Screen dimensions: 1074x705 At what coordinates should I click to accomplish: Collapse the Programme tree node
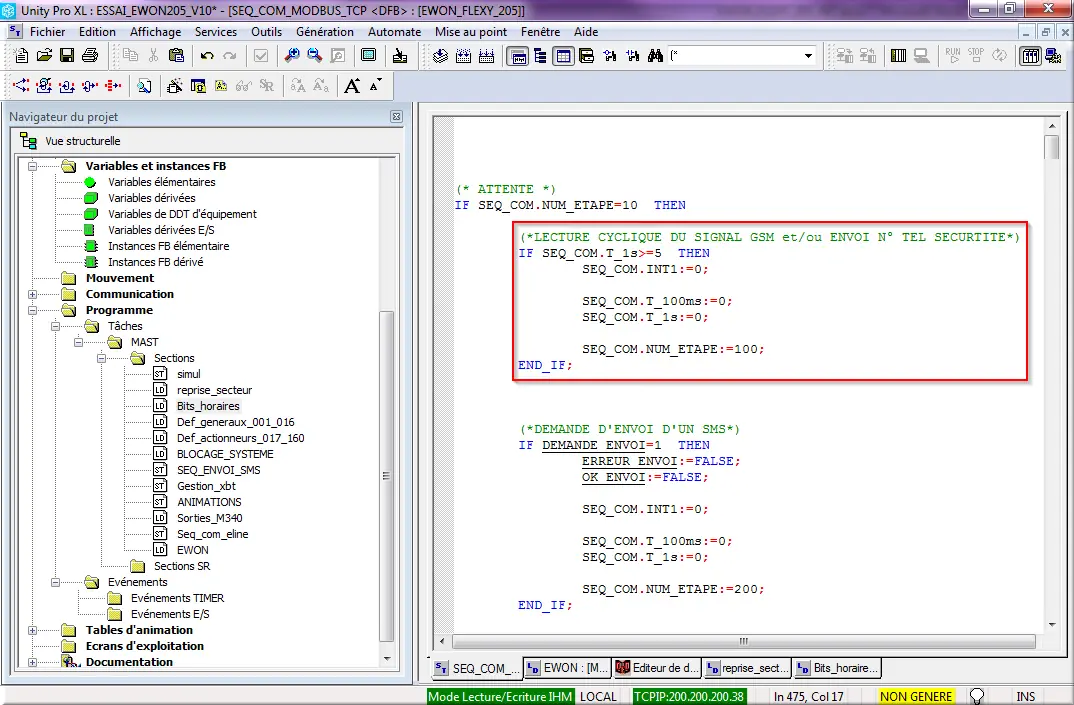pos(32,310)
